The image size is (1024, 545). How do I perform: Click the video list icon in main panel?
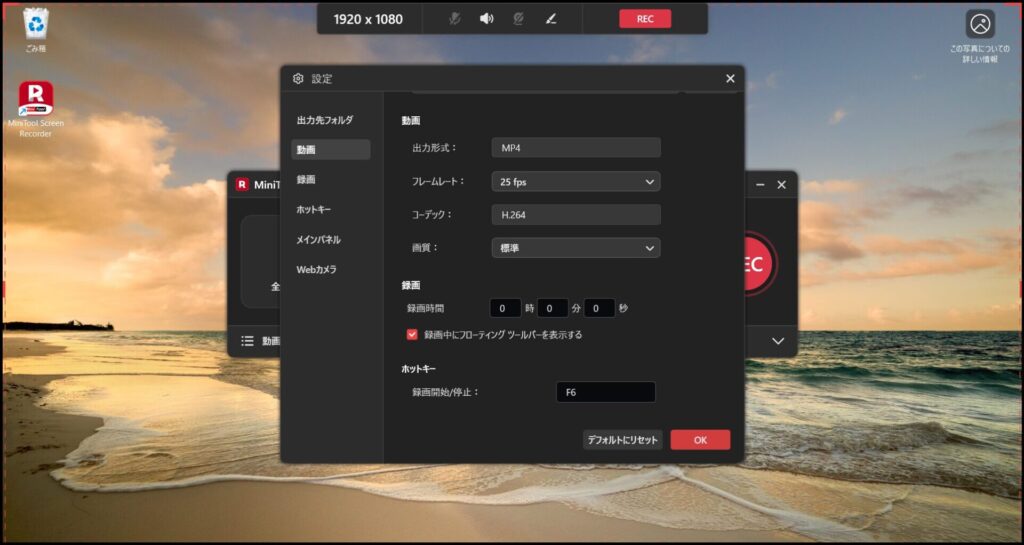point(247,341)
